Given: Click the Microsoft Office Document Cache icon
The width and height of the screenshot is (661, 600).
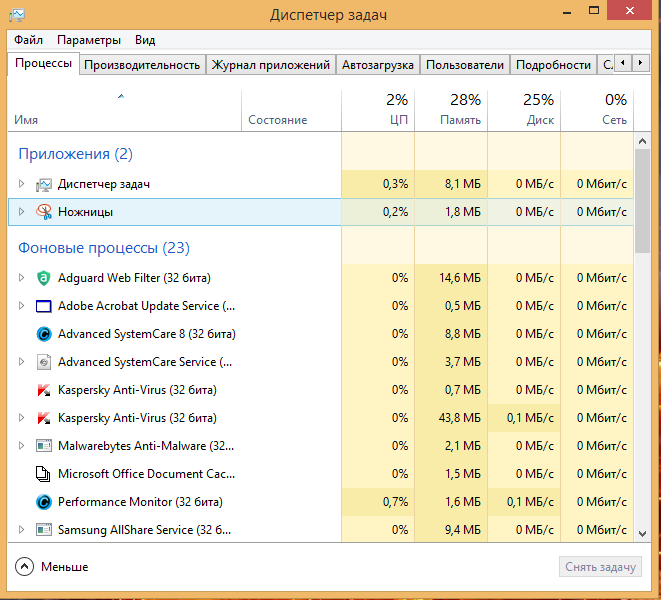Looking at the screenshot, I should (43, 474).
